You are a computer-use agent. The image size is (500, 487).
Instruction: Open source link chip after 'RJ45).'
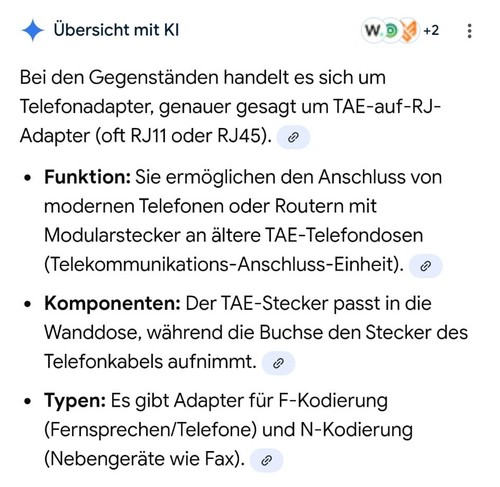[x=293, y=137]
